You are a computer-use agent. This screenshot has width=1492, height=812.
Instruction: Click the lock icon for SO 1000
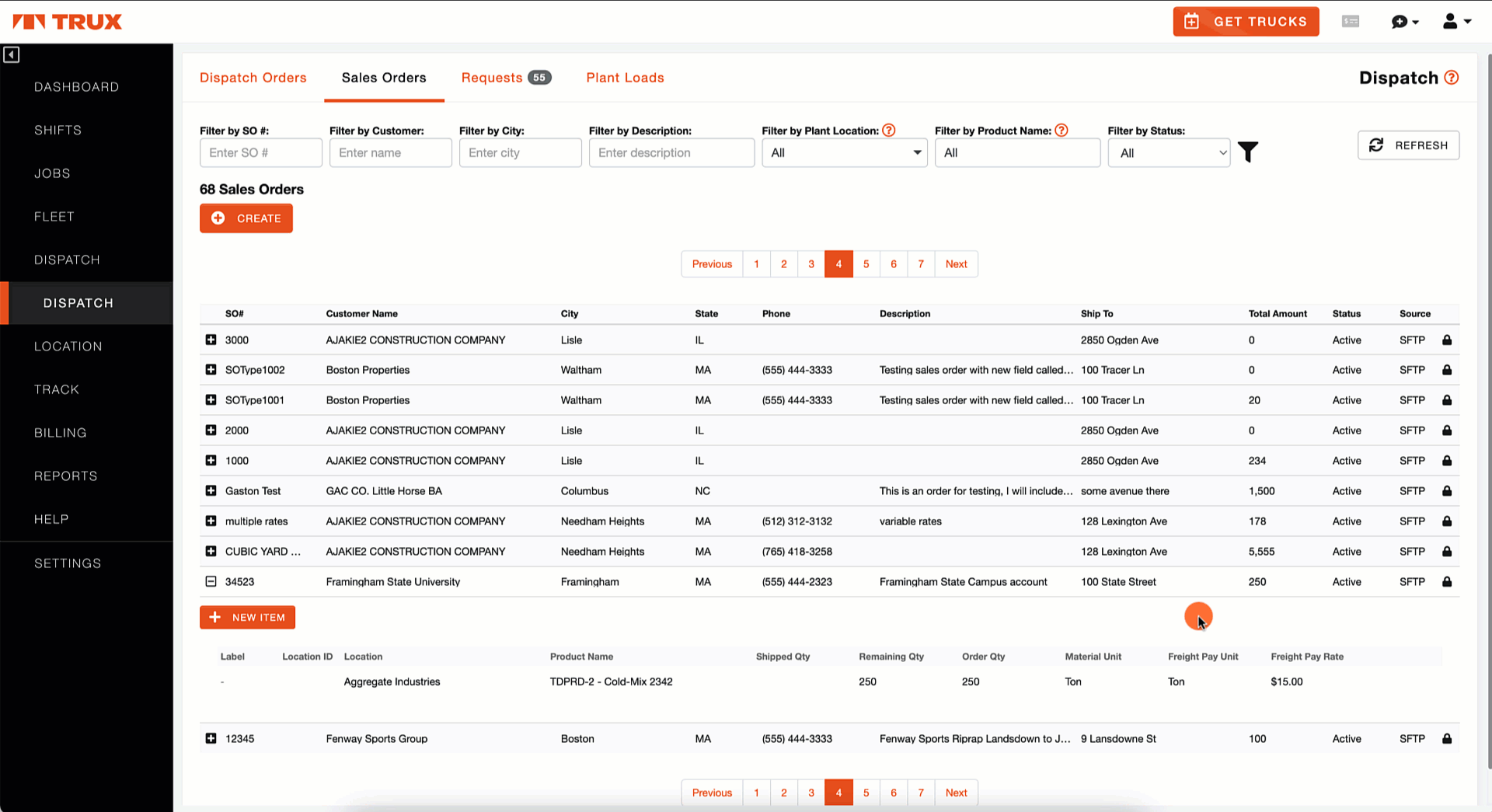pos(1447,461)
